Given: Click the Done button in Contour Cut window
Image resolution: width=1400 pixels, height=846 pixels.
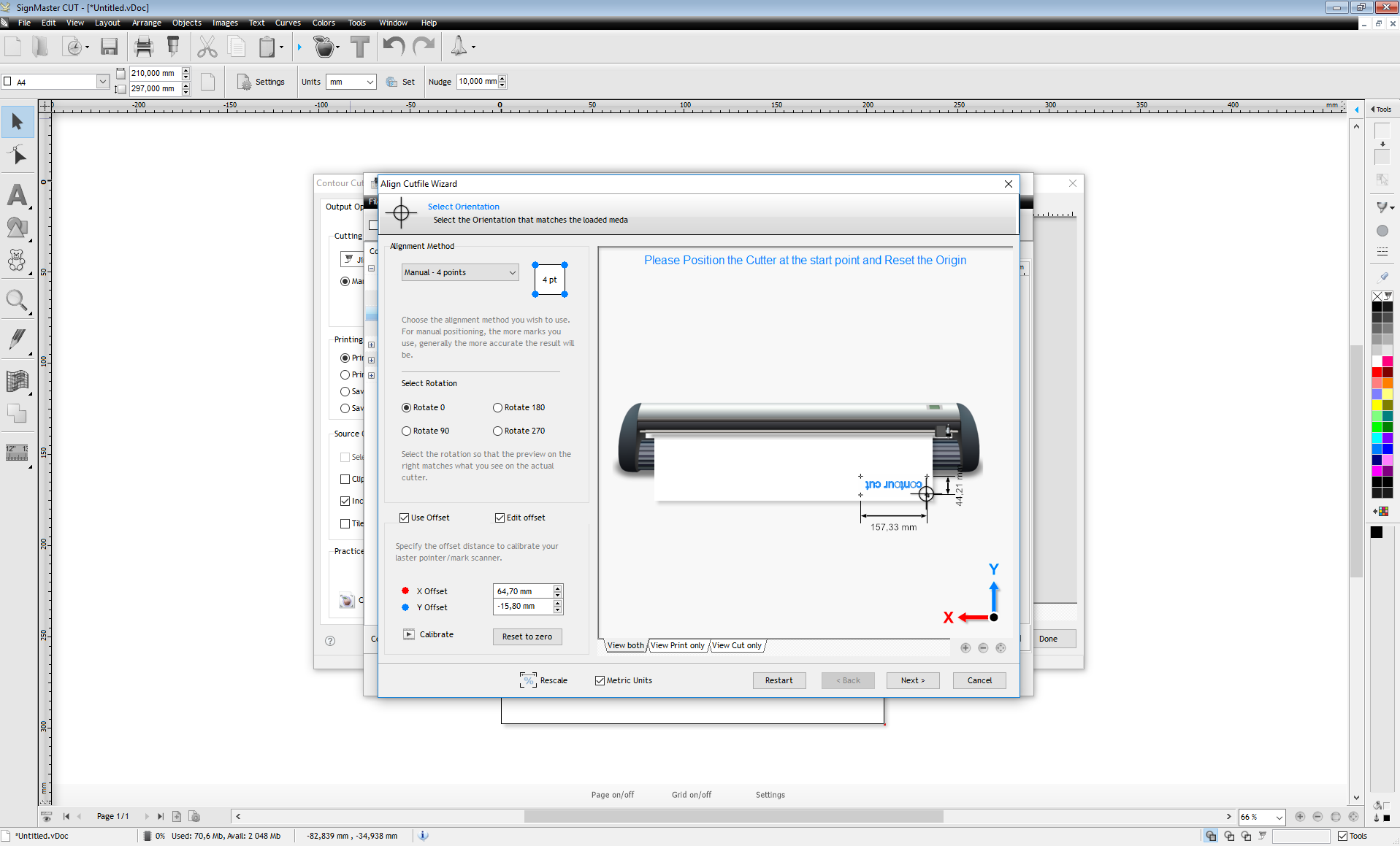Looking at the screenshot, I should pyautogui.click(x=1048, y=639).
